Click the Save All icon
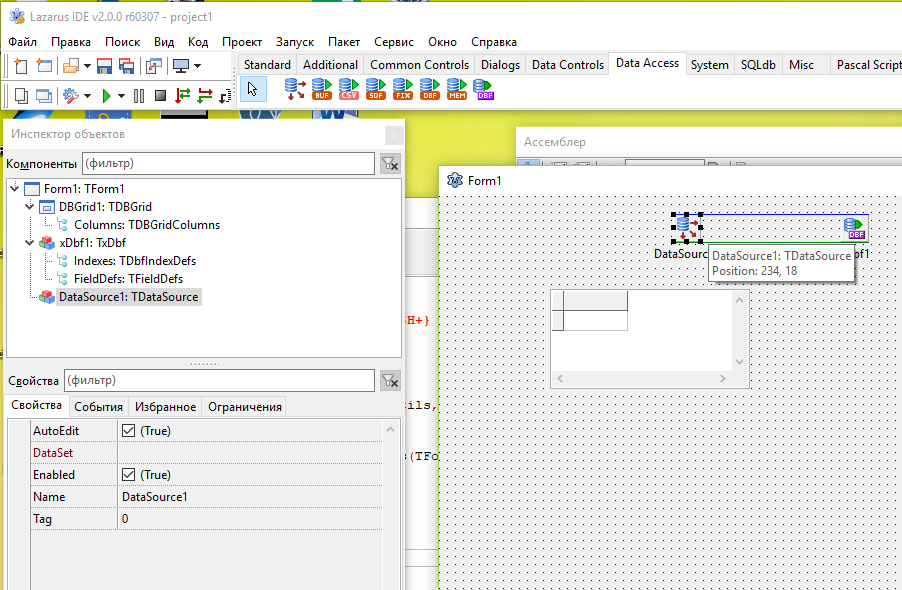 pyautogui.click(x=127, y=66)
